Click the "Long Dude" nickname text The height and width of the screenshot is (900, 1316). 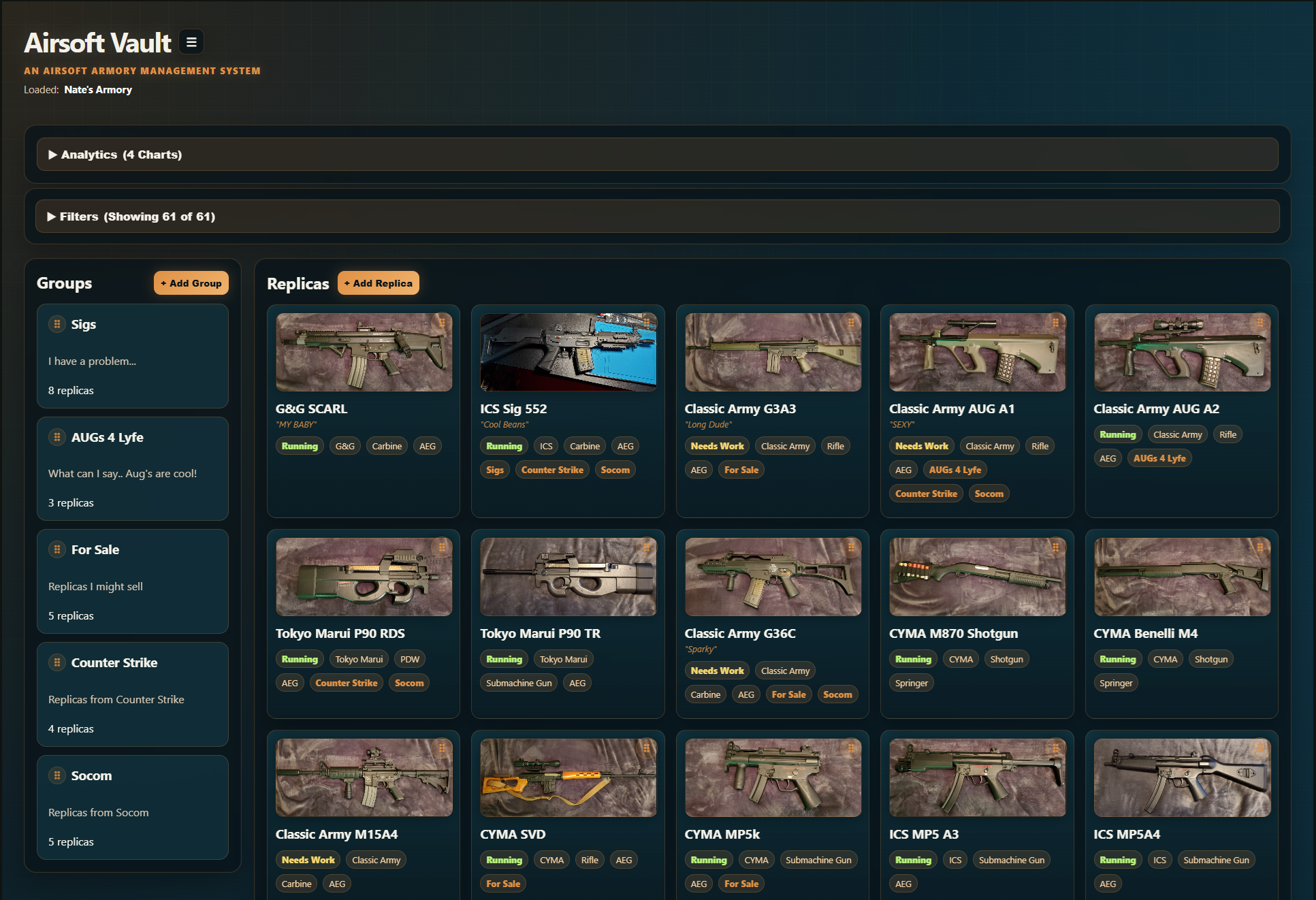(x=708, y=424)
